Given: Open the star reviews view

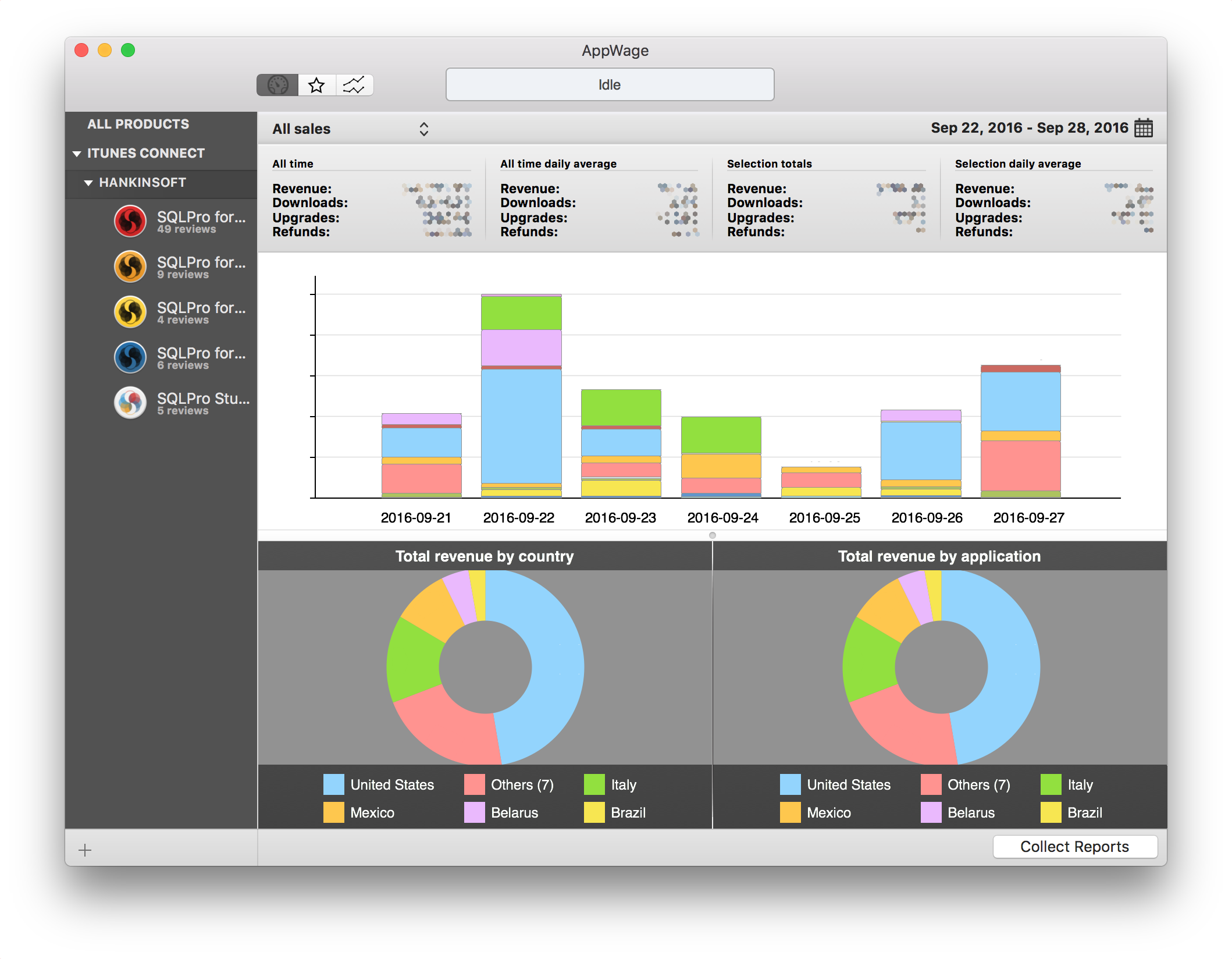Looking at the screenshot, I should [316, 85].
